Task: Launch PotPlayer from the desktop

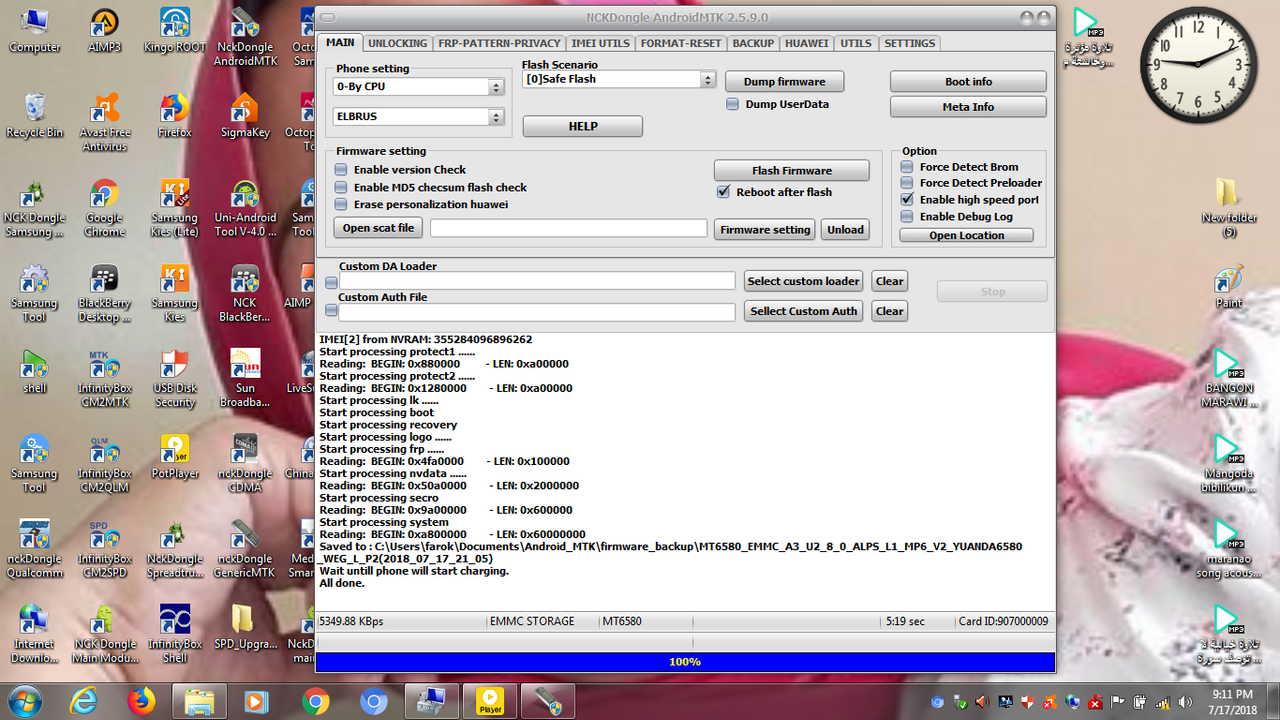Action: pyautogui.click(x=175, y=456)
